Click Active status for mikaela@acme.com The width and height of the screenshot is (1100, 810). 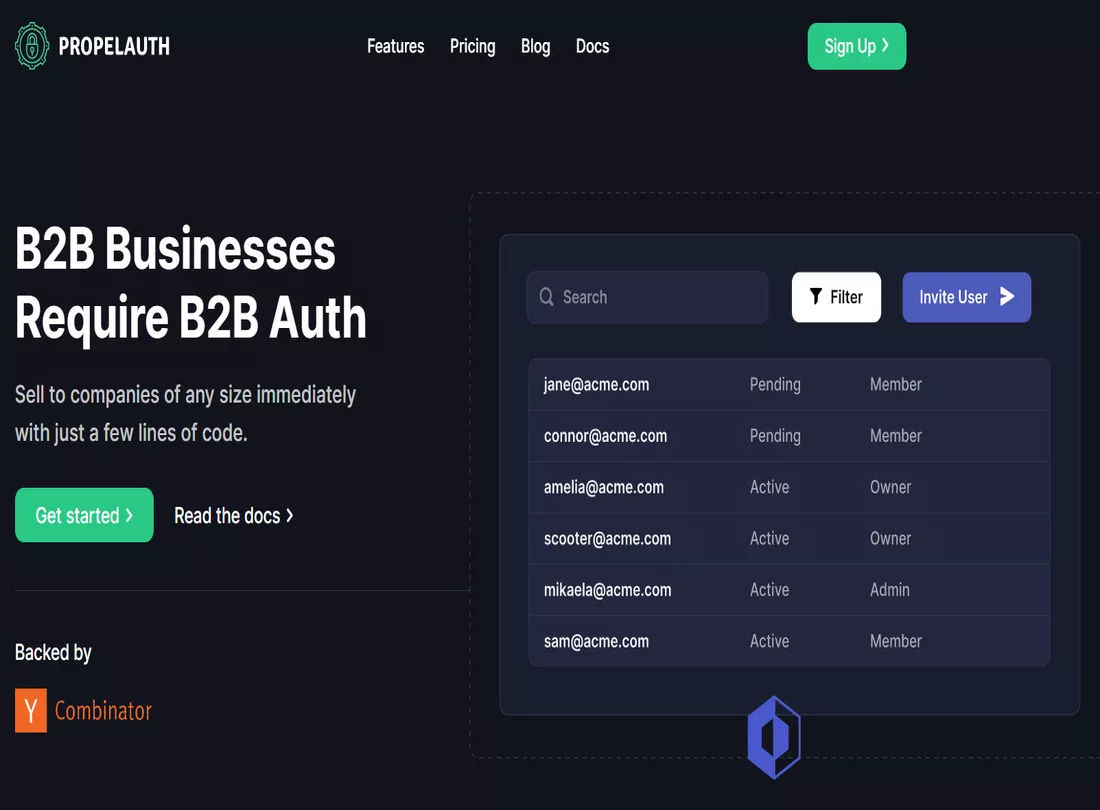click(770, 590)
